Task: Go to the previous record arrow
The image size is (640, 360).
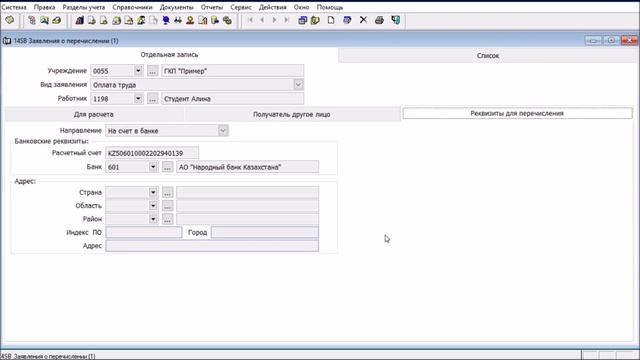Action: point(262,20)
